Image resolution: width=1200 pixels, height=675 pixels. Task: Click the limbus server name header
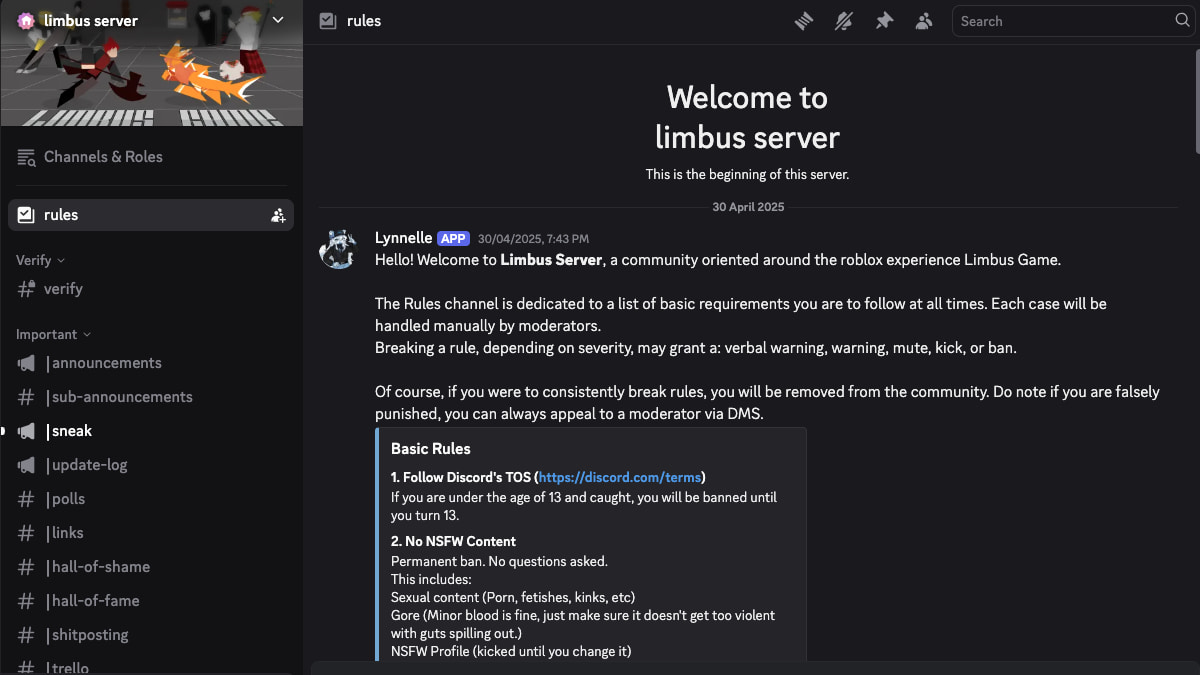tap(91, 20)
